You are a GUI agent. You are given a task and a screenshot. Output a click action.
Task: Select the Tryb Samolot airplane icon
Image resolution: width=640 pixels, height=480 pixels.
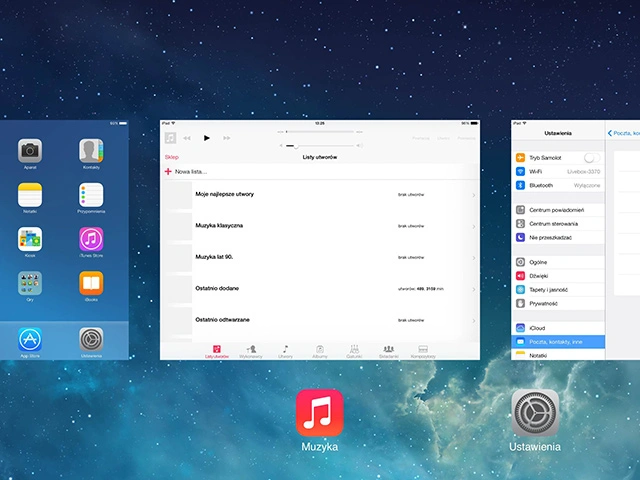[x=520, y=158]
